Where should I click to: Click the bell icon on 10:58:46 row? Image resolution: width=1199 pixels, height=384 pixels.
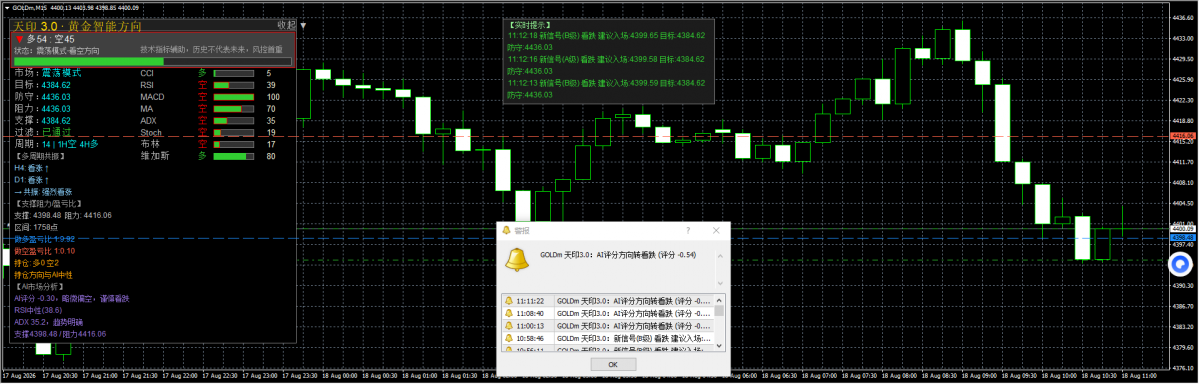509,337
